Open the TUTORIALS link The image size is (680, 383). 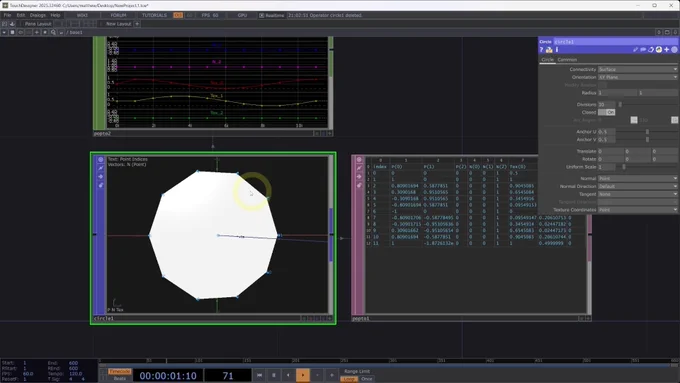(154, 15)
